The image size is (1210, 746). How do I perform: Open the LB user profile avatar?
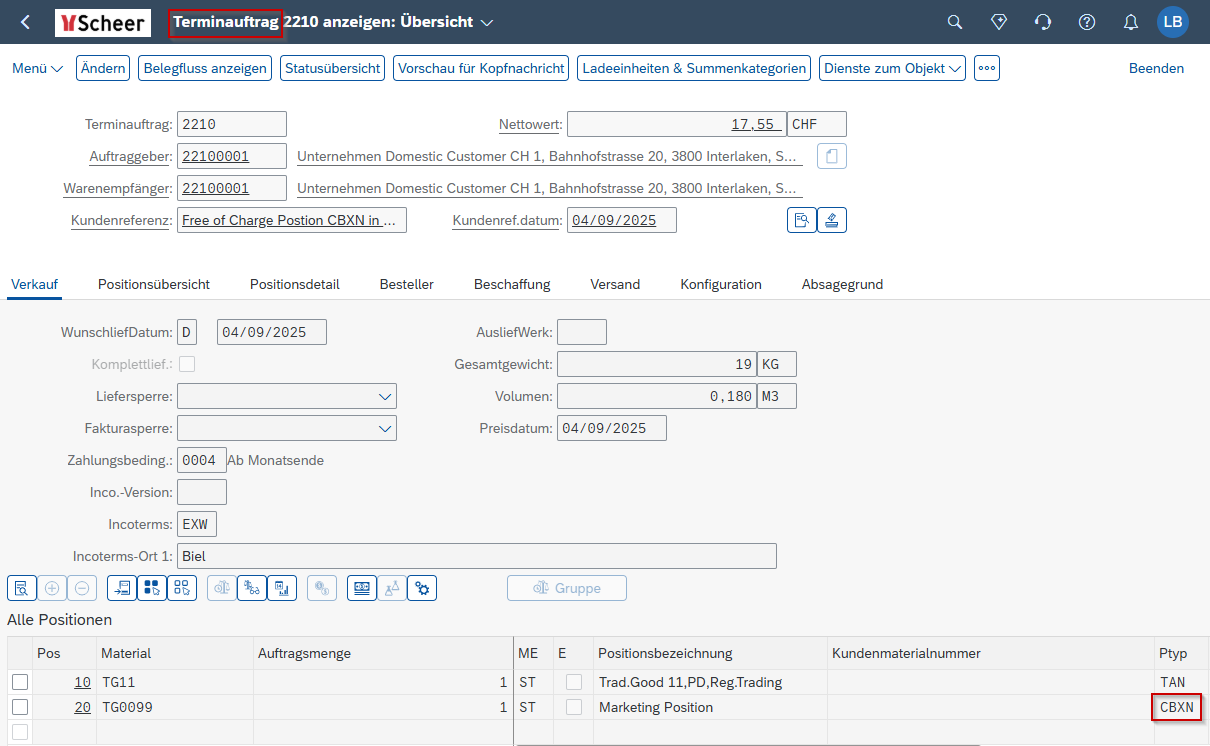(1173, 22)
